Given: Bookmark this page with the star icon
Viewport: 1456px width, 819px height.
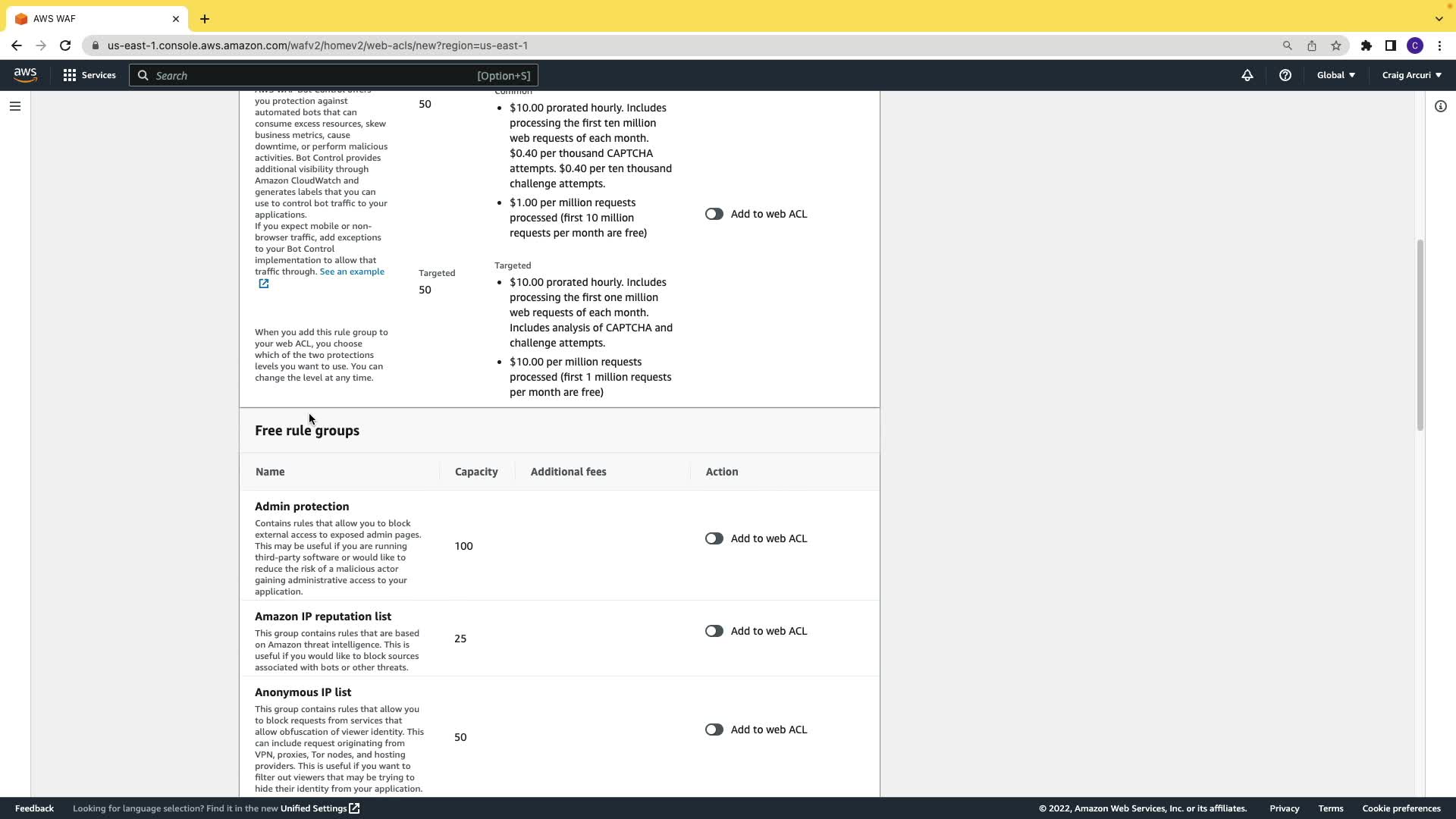Looking at the screenshot, I should [x=1335, y=45].
